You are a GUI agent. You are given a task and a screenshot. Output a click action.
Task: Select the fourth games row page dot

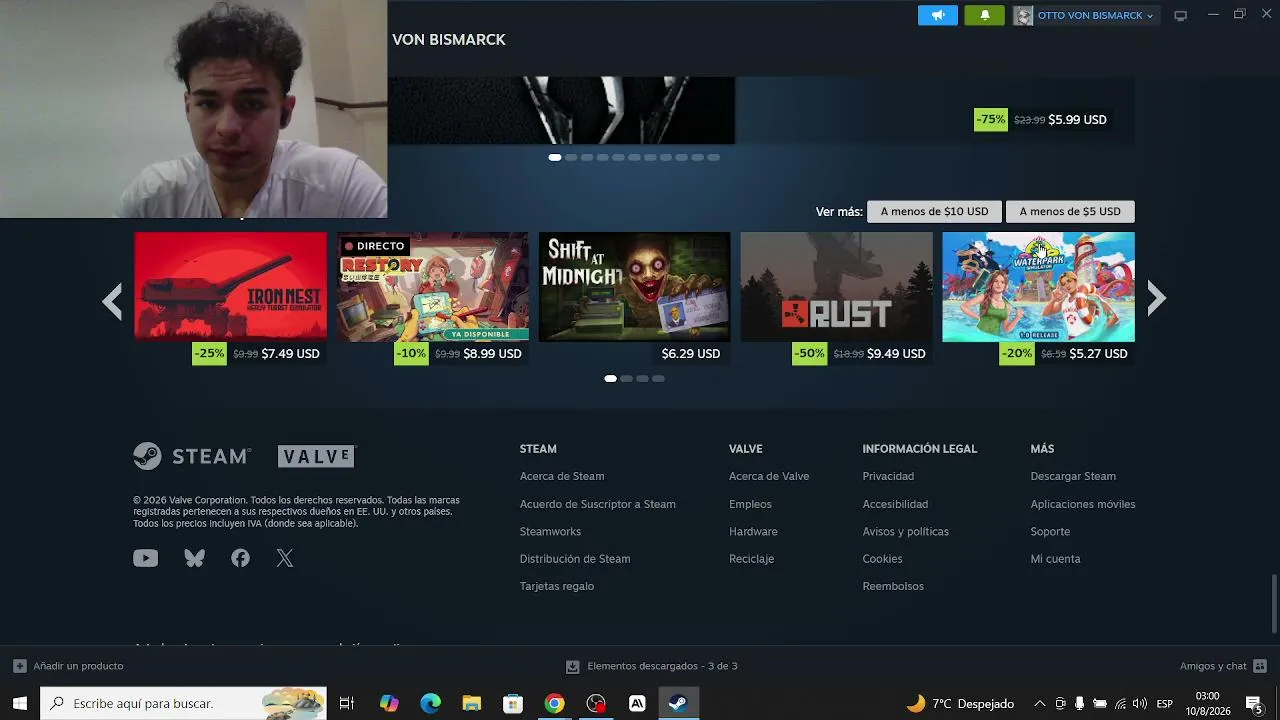659,379
